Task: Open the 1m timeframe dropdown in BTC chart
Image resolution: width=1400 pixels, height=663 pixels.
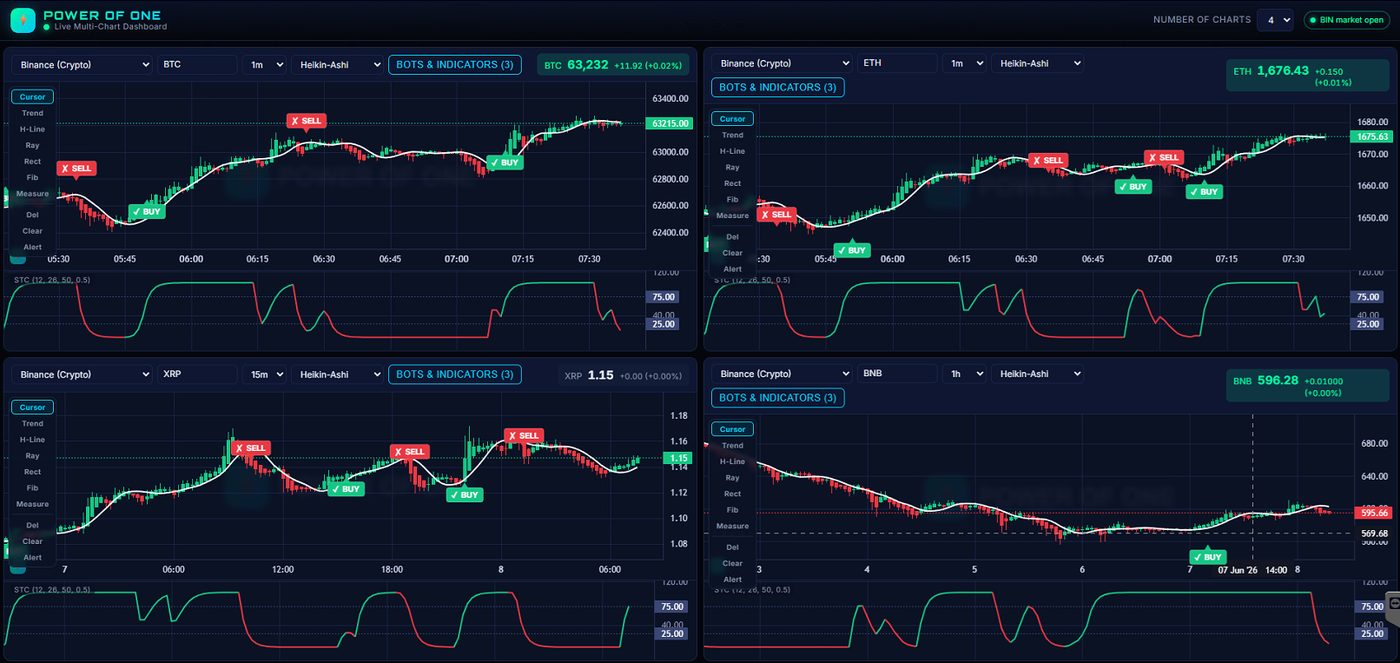Action: pos(264,65)
